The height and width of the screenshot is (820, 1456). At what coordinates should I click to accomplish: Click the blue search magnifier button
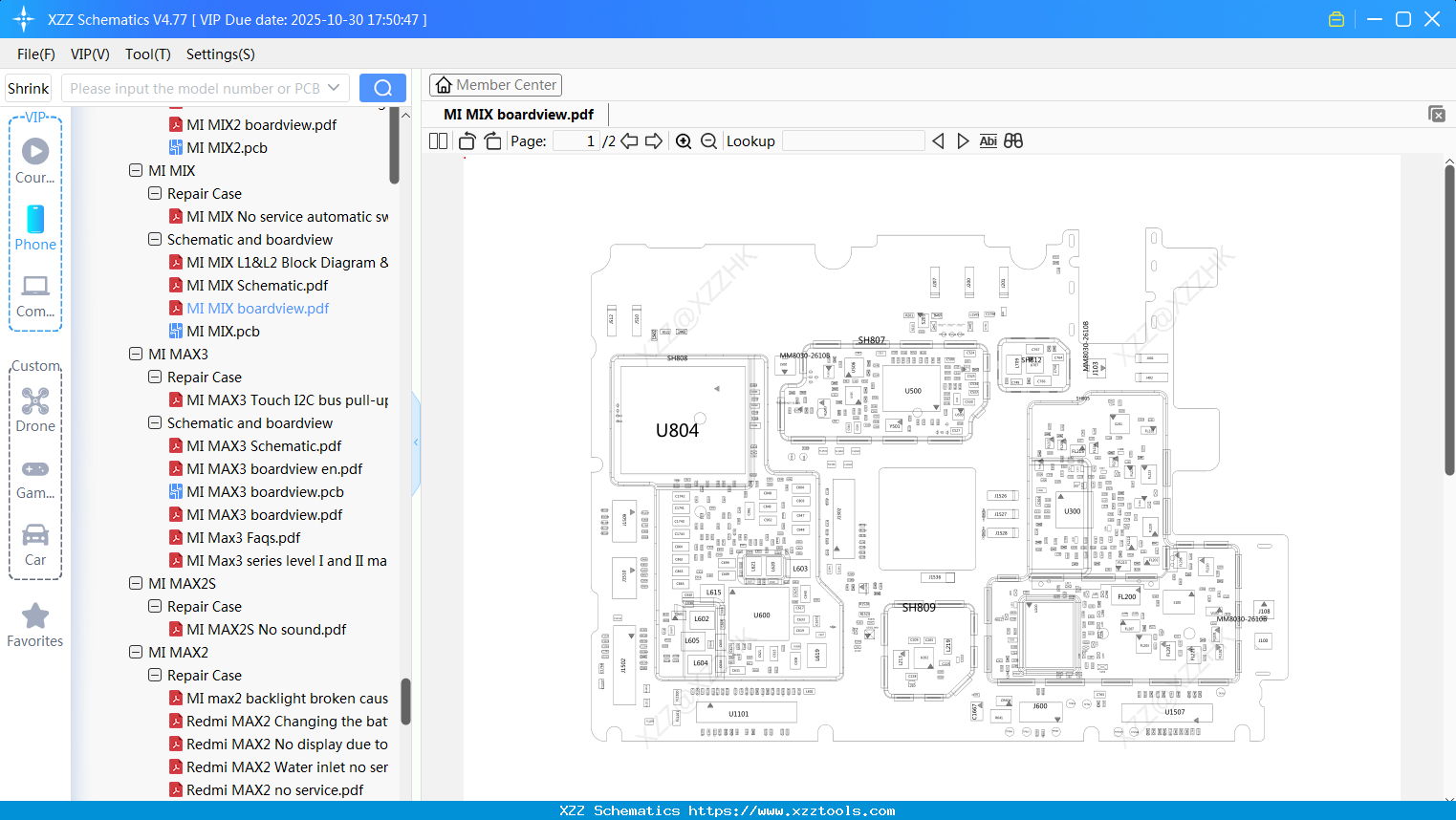tap(382, 88)
